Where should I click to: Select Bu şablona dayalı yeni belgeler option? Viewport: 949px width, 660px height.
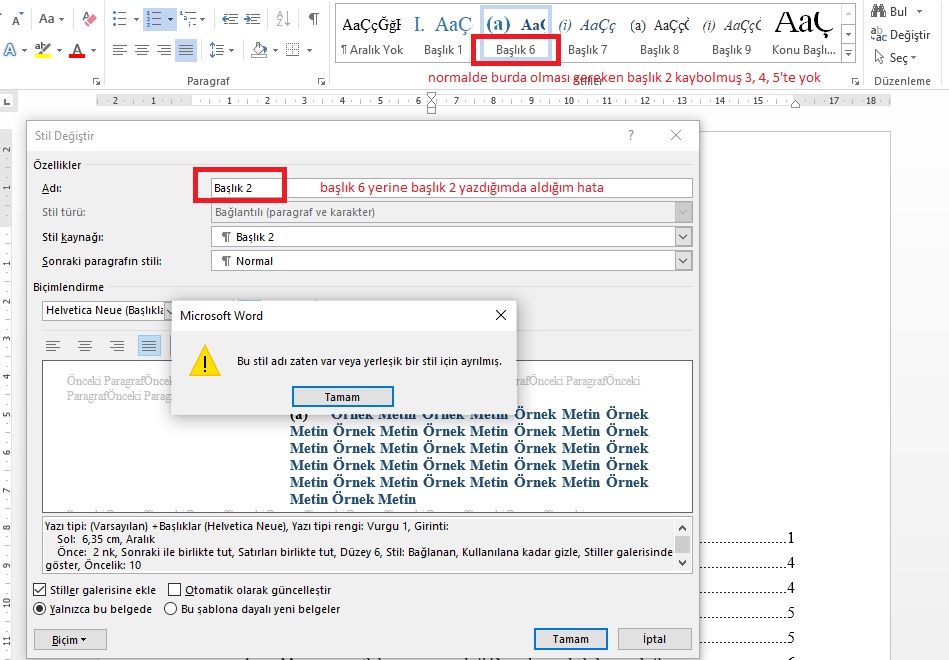point(171,609)
